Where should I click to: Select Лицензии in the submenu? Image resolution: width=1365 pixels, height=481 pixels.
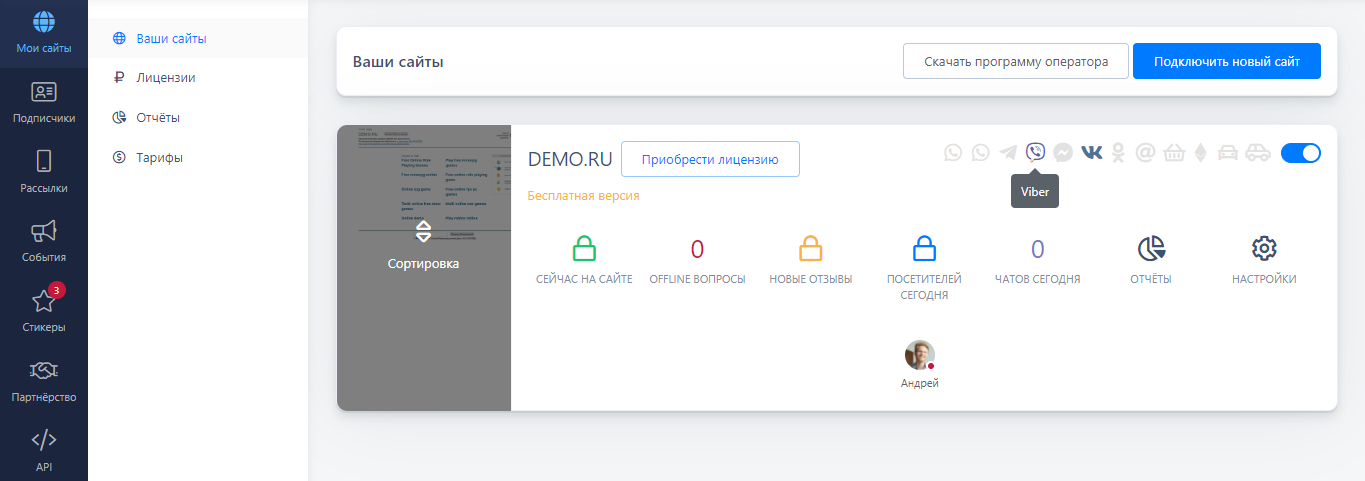(165, 77)
